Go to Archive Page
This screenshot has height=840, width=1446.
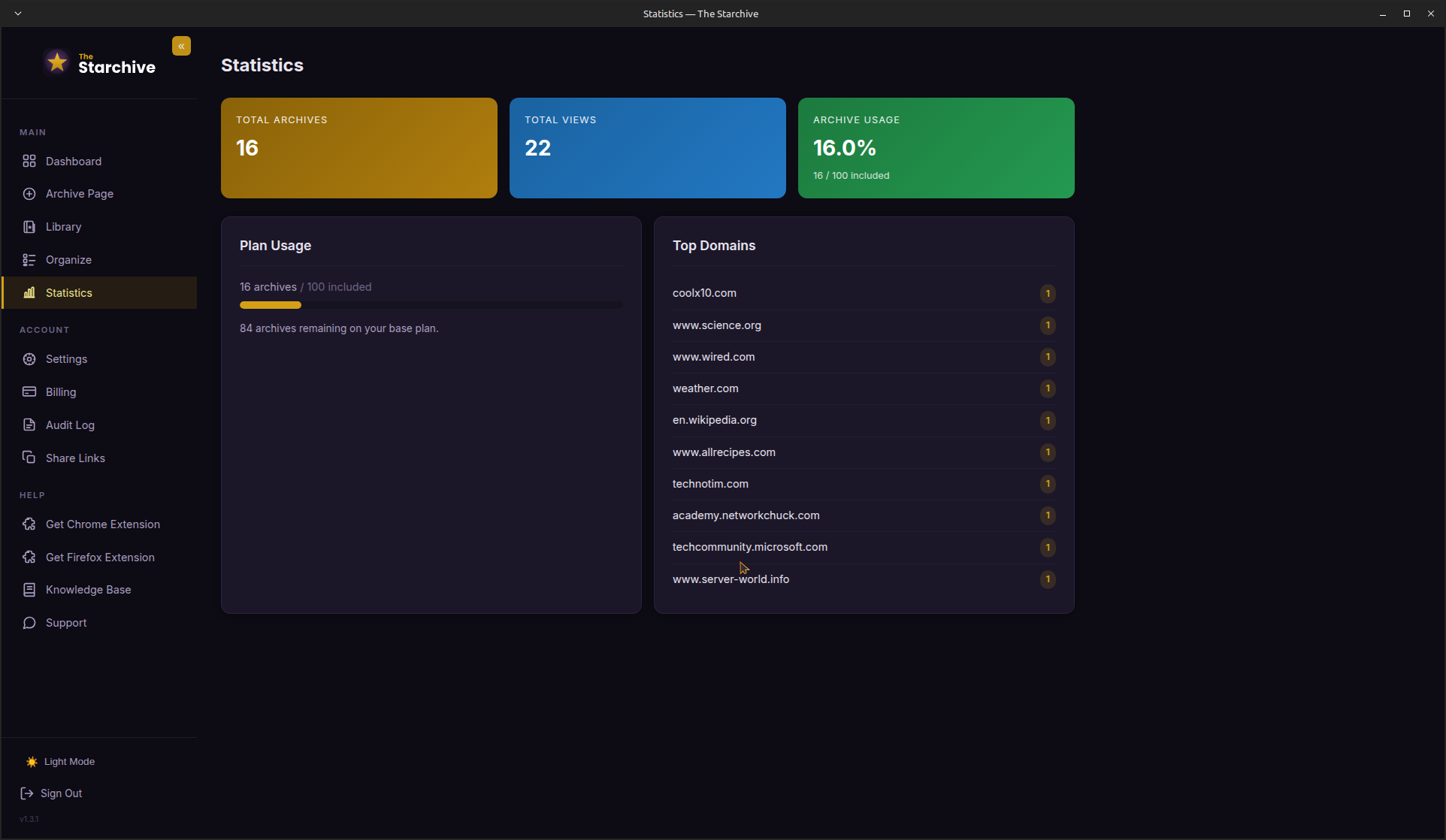[x=100, y=194]
